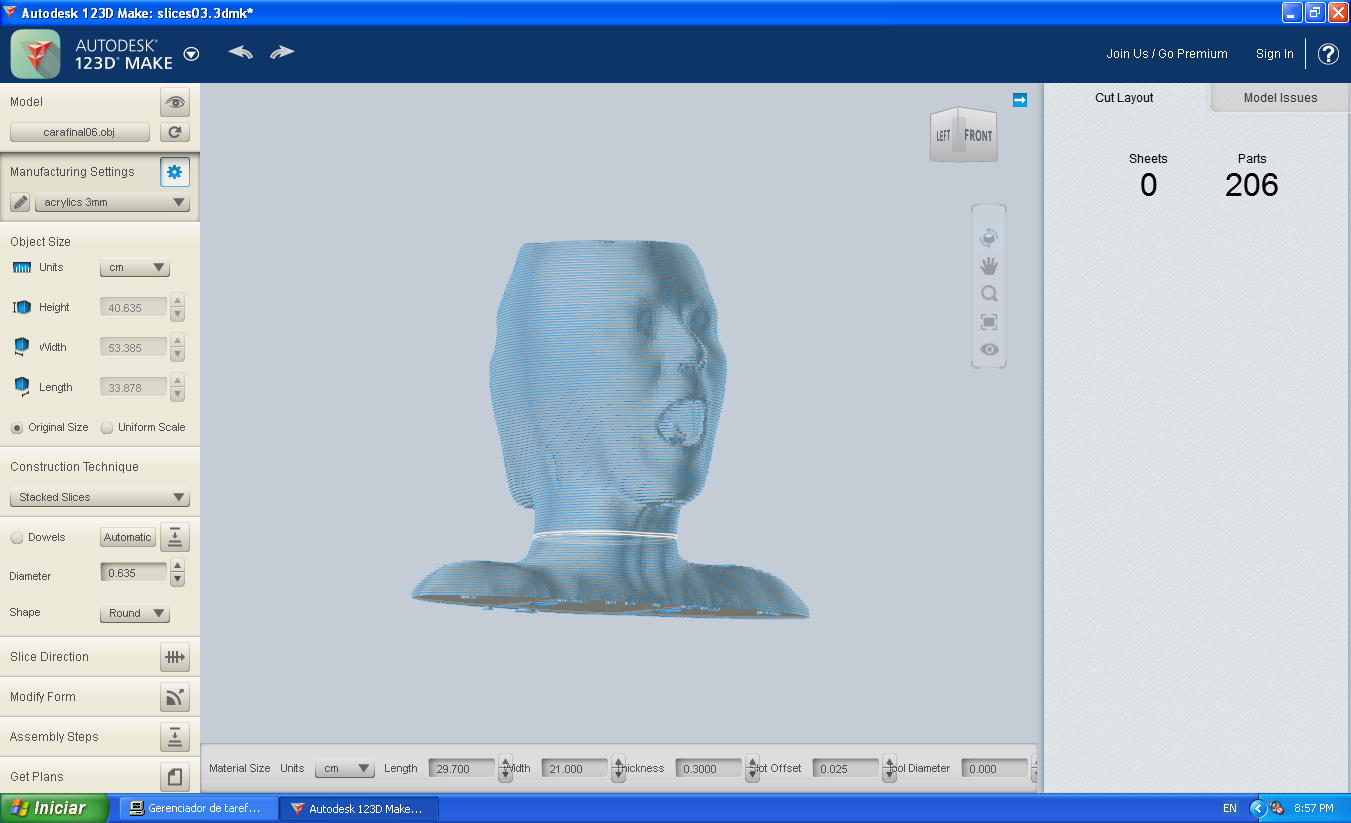Open Assembly Steps tool
This screenshot has height=823, width=1351.
click(175, 737)
